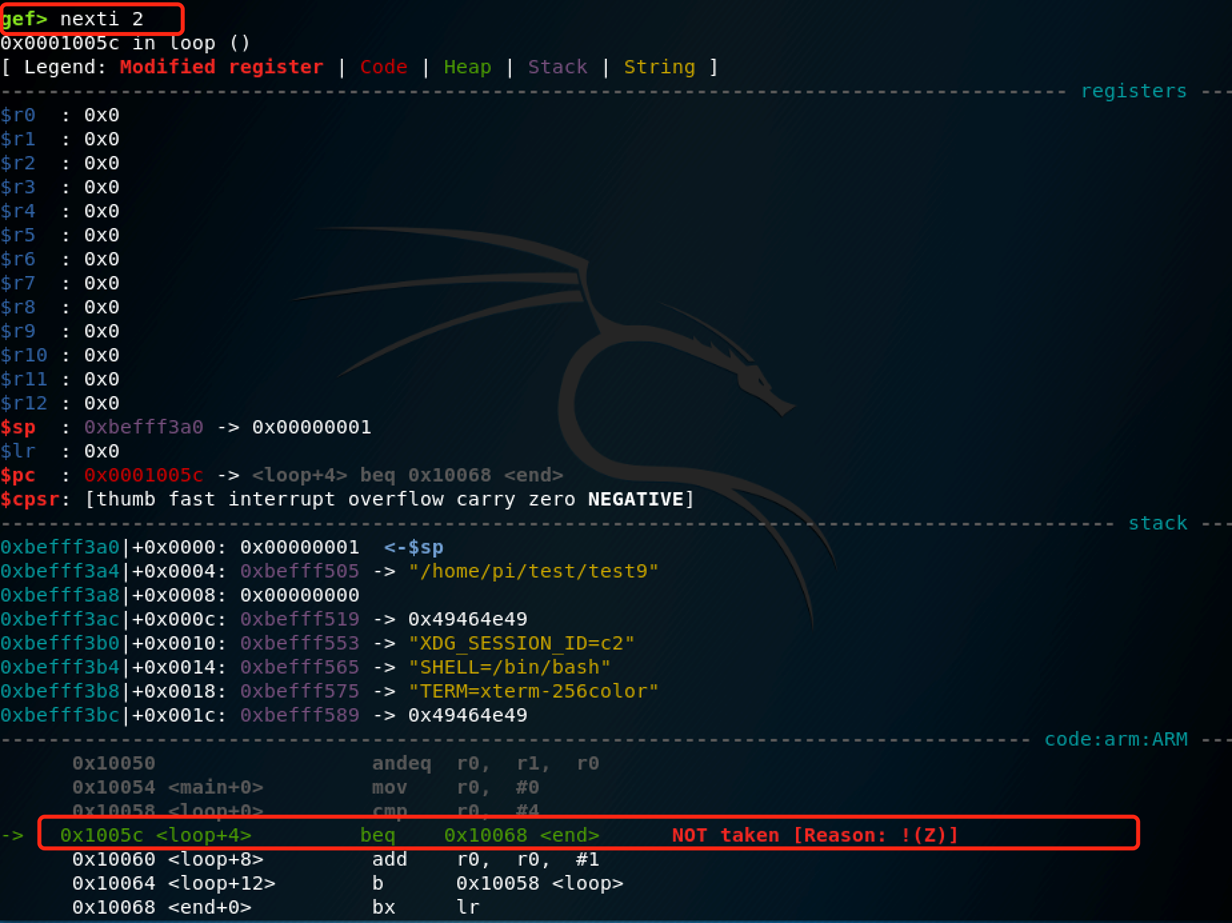
Task: Select the $r8 register row
Action: [60, 307]
